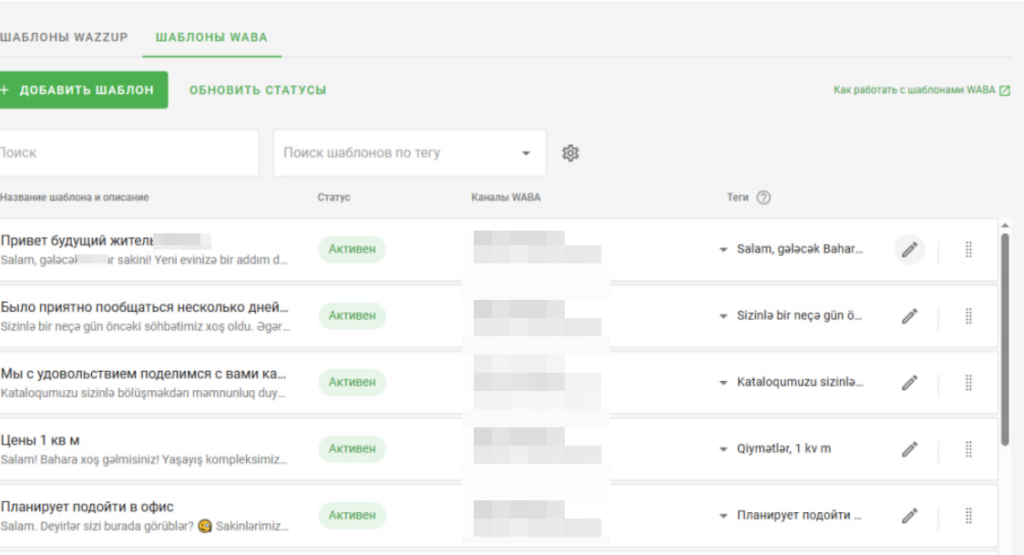This screenshot has height=555, width=1024.
Task: Open 'Поиск шаблонов по тегу' dropdown
Action: [x=526, y=154]
